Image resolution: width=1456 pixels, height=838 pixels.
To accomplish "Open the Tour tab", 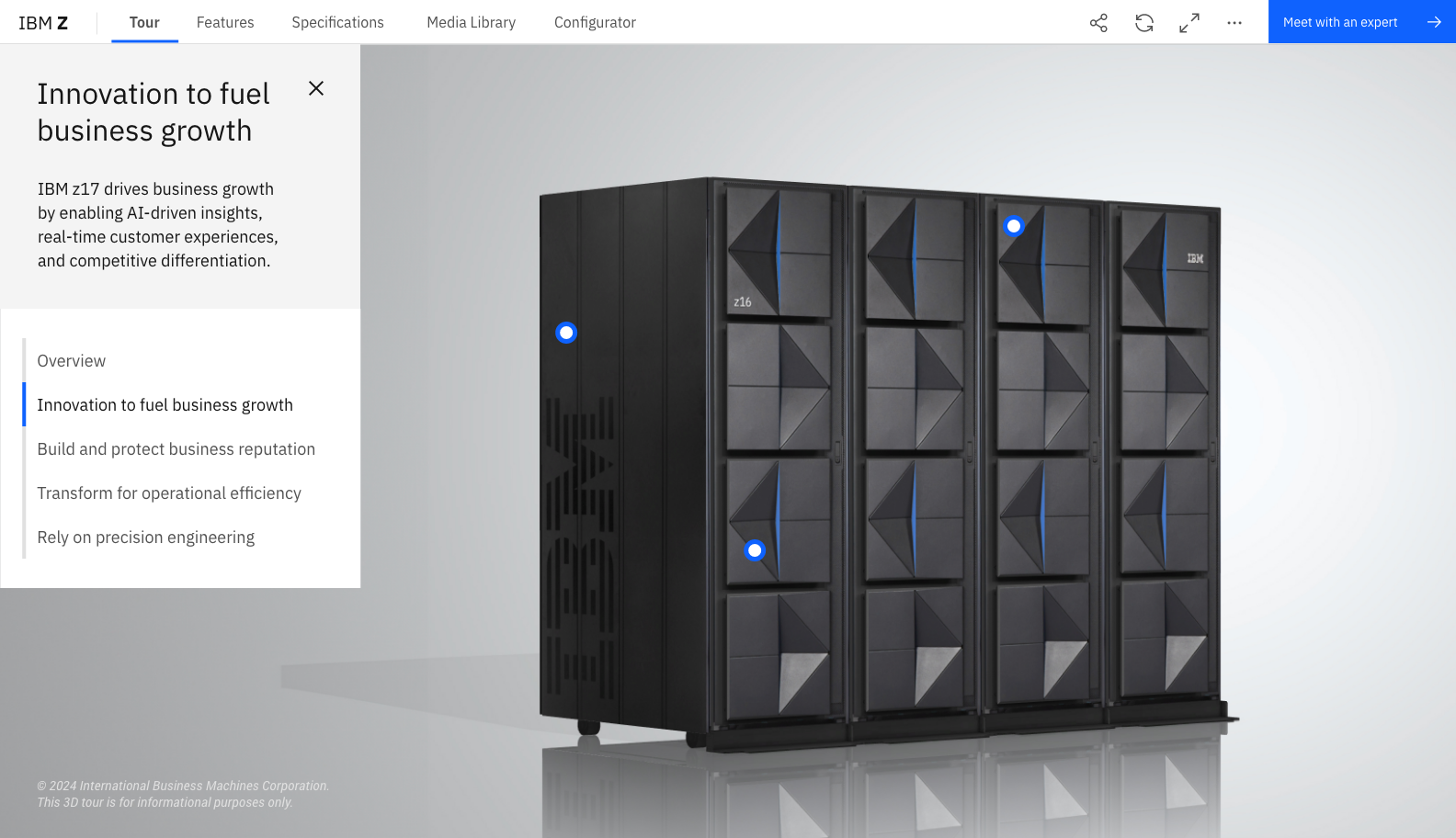I will coord(144,22).
